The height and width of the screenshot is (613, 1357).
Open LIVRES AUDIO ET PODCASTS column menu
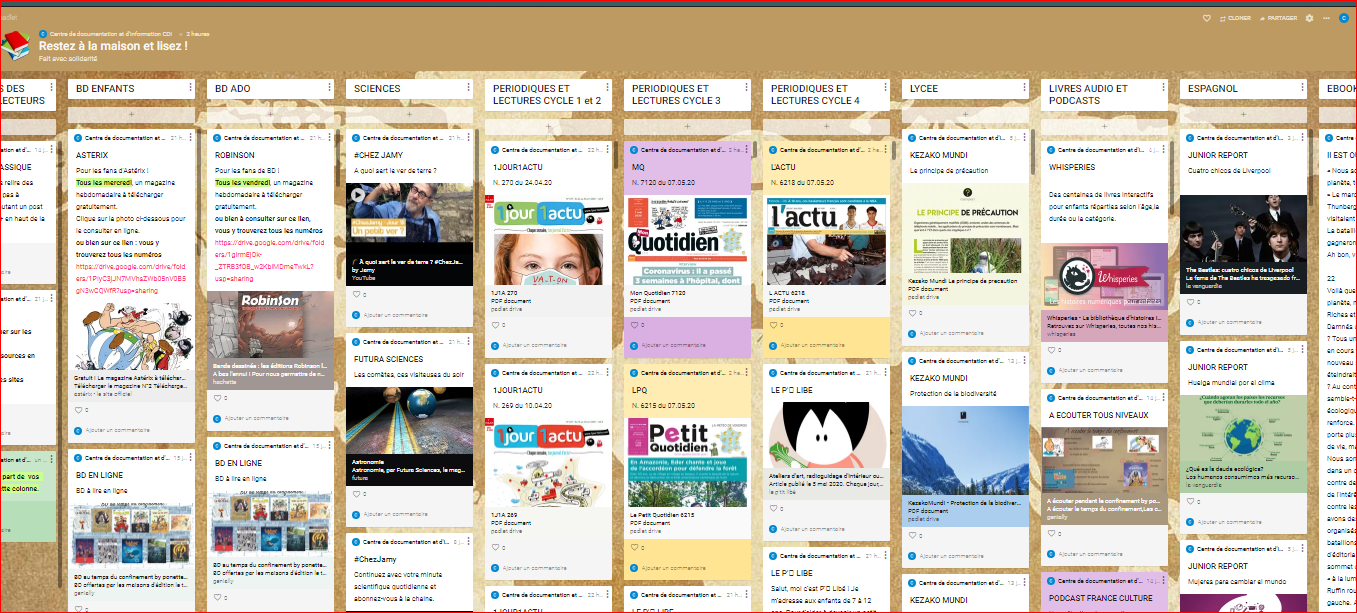click(1163, 88)
